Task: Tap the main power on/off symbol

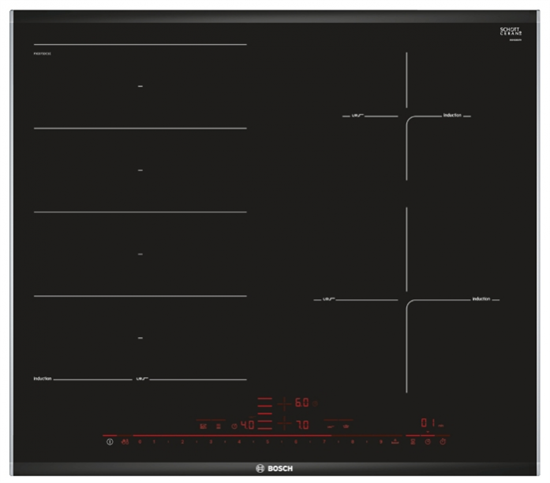Action: tap(110, 442)
